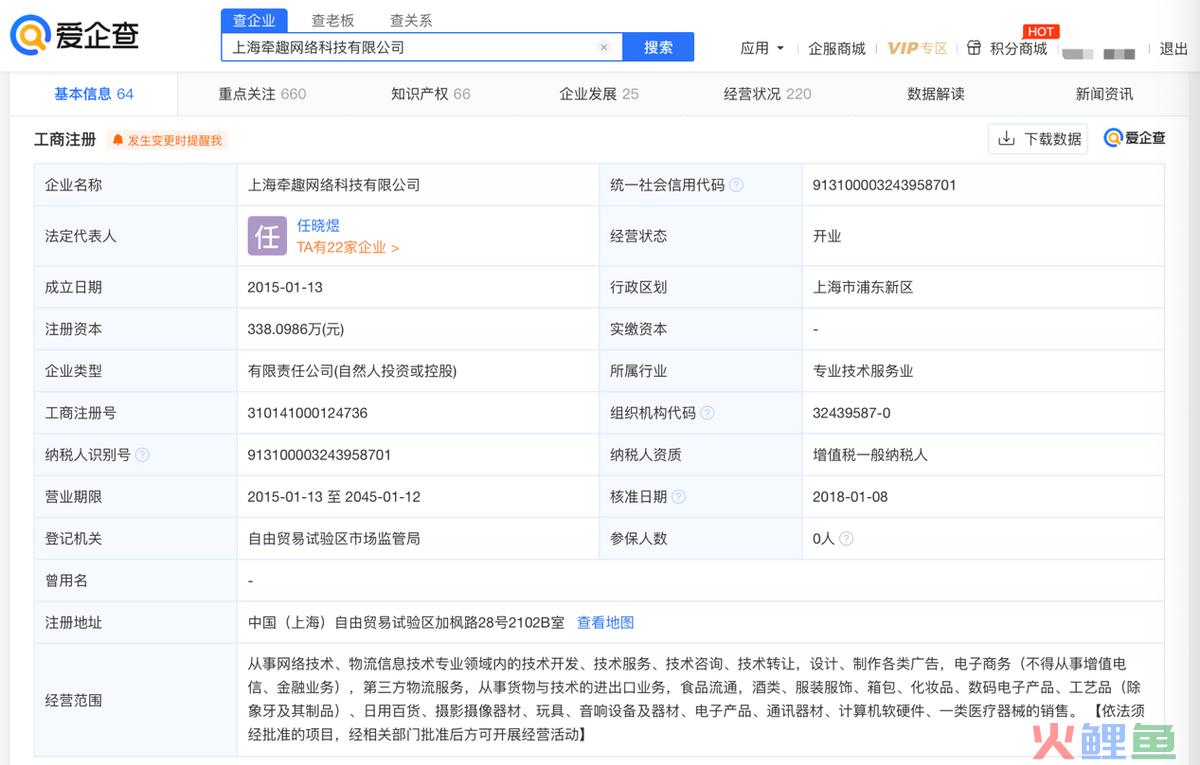Switch to the 重点关注 tab
Image resolution: width=1200 pixels, height=765 pixels.
[x=262, y=94]
